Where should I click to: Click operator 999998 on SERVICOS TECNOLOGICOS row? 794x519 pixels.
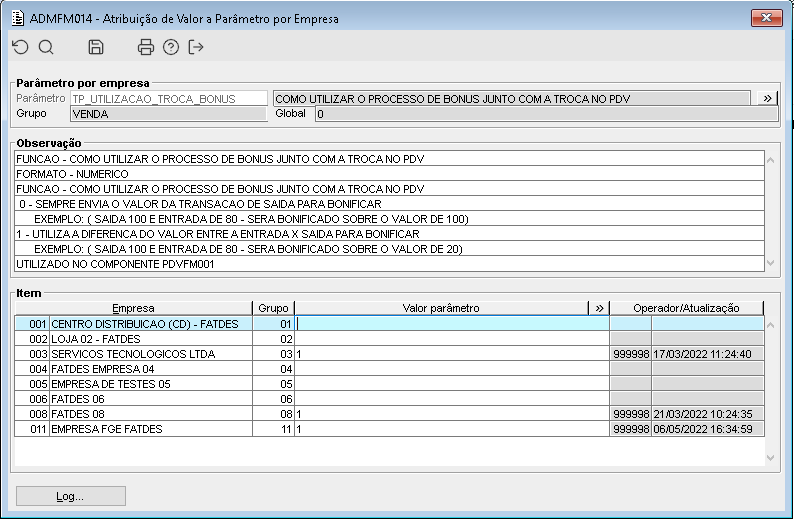(631, 354)
